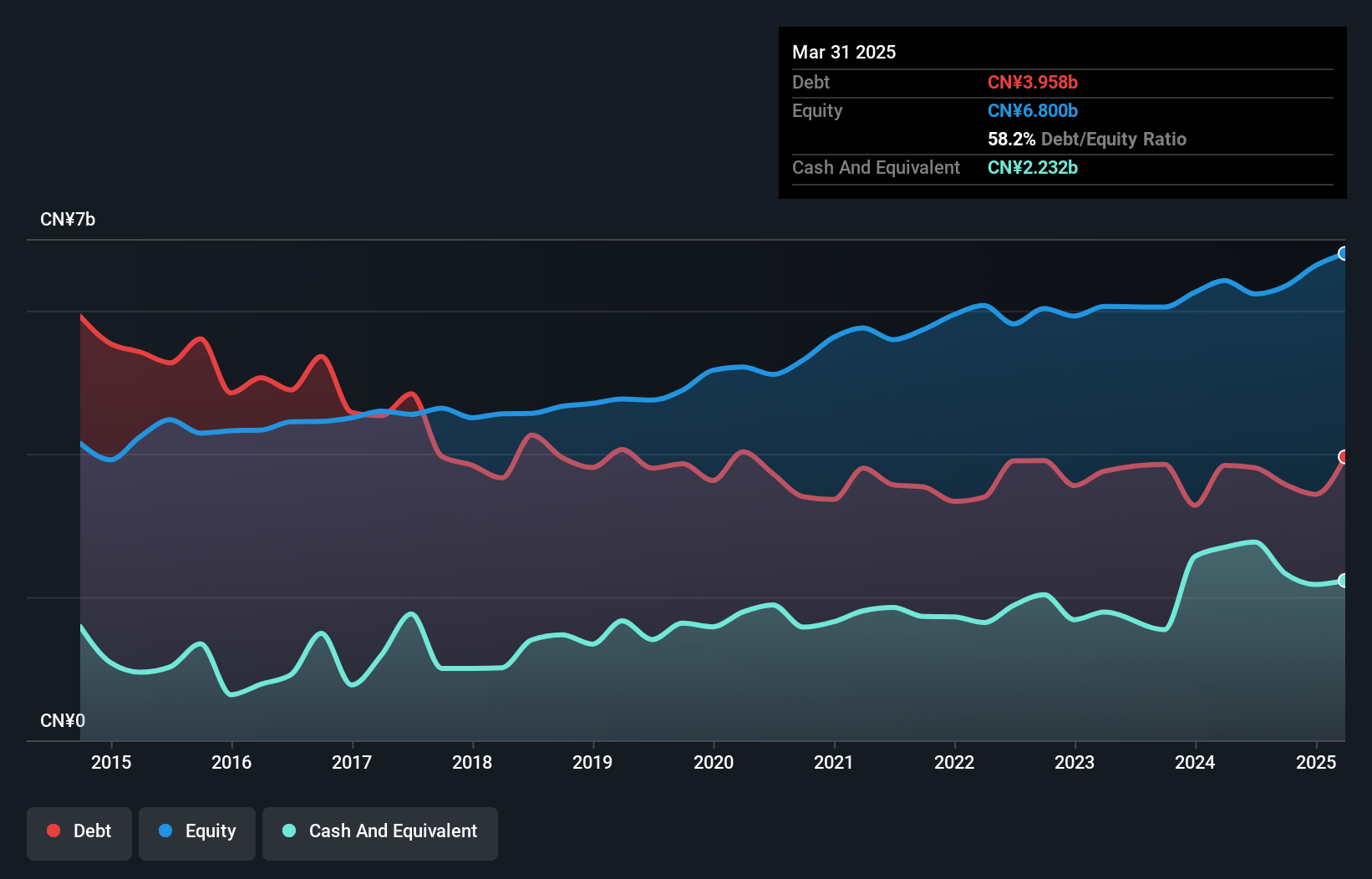Click the CN¥6.800b equity value

click(1033, 110)
